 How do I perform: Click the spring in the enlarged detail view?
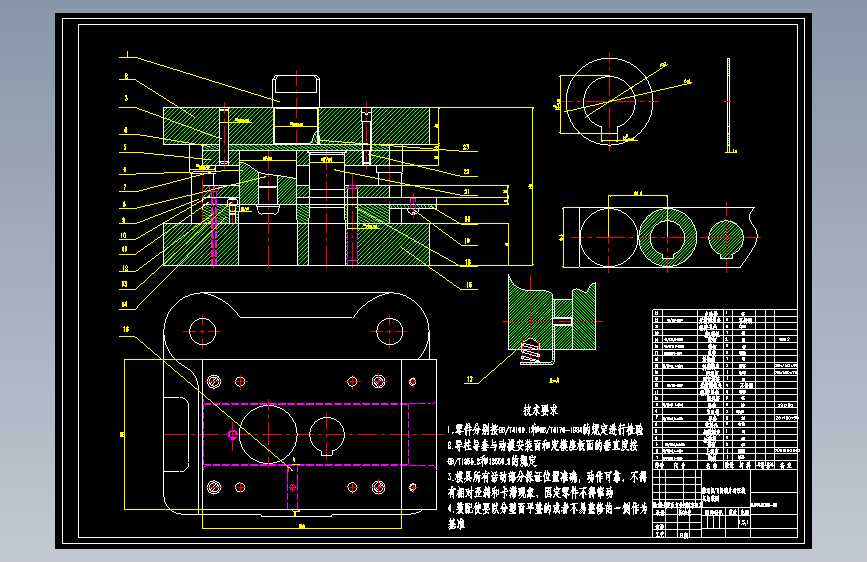click(530, 351)
